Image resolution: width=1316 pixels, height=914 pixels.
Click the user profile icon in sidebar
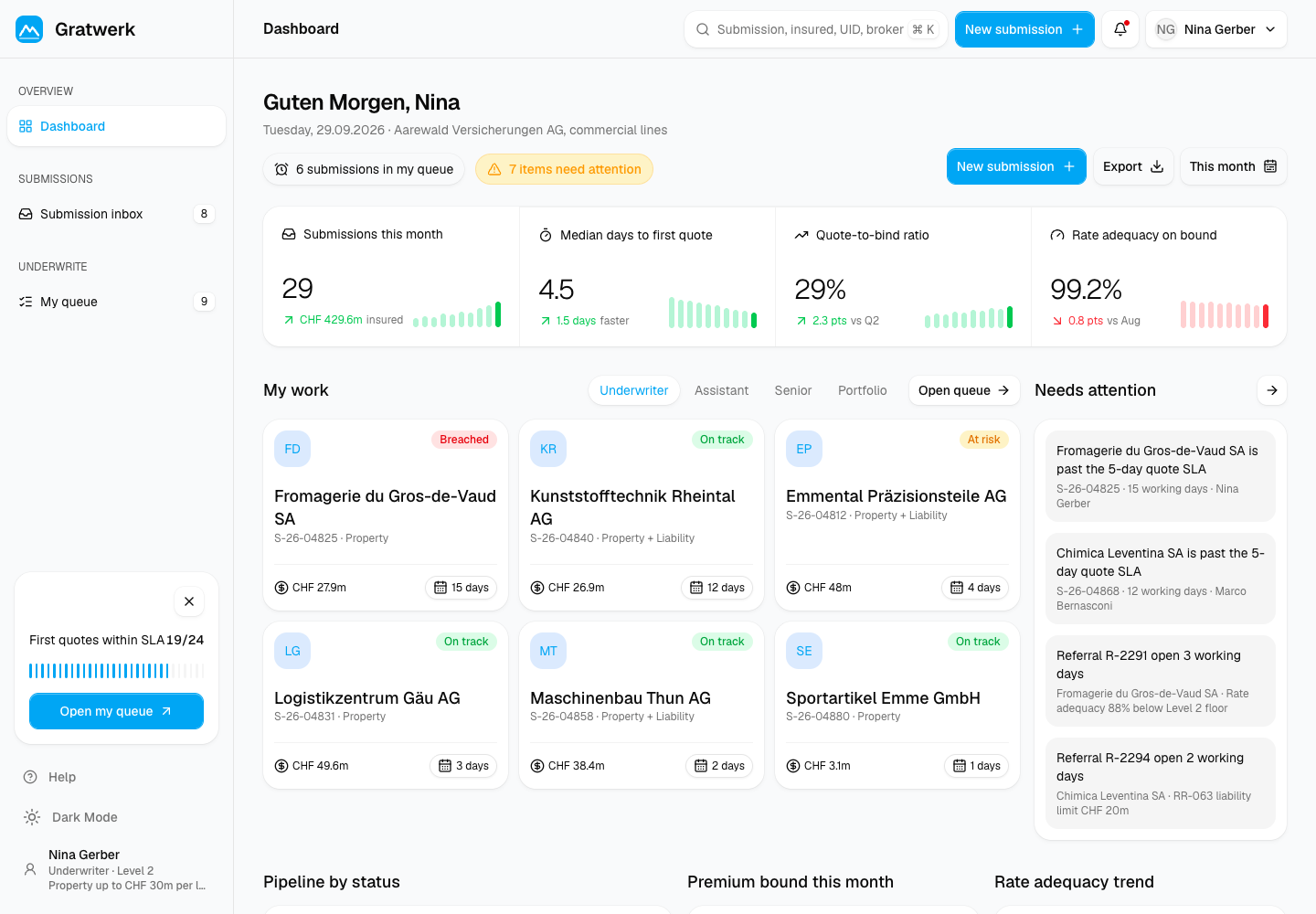[x=30, y=869]
